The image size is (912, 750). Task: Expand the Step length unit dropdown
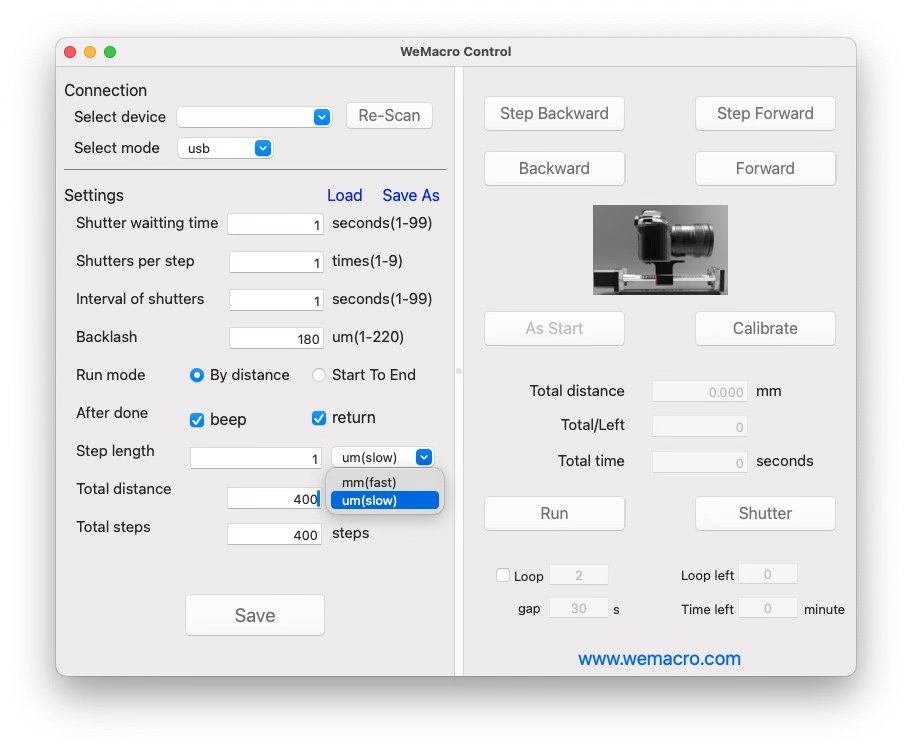pyautogui.click(x=382, y=457)
